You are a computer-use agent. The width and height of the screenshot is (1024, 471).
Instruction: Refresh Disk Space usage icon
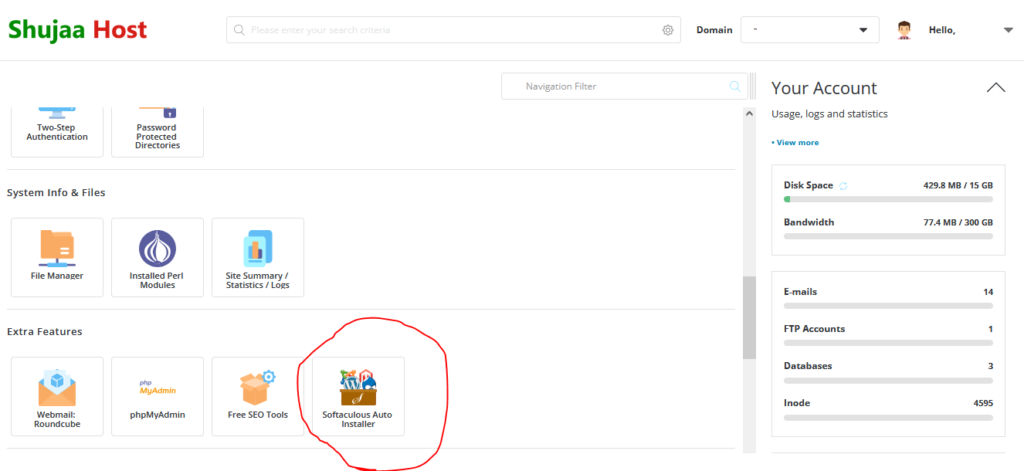click(x=843, y=186)
